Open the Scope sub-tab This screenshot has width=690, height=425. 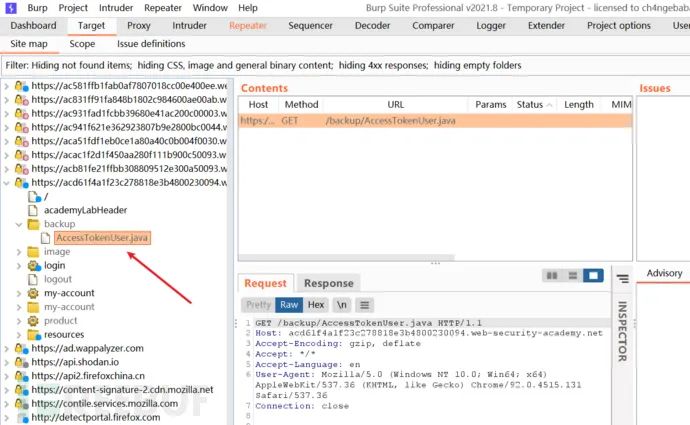(x=82, y=44)
